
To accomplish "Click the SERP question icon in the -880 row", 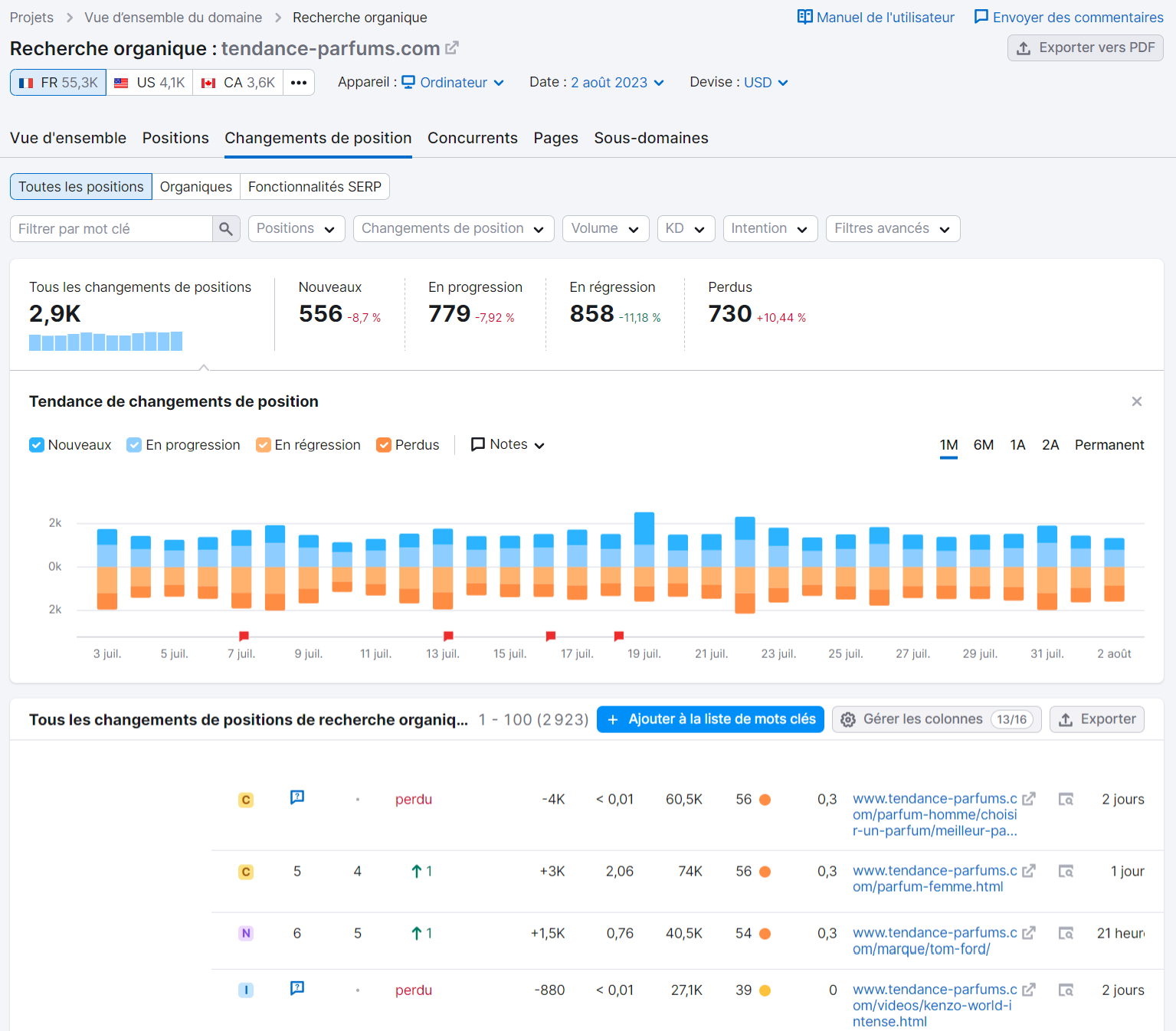I will (x=297, y=988).
